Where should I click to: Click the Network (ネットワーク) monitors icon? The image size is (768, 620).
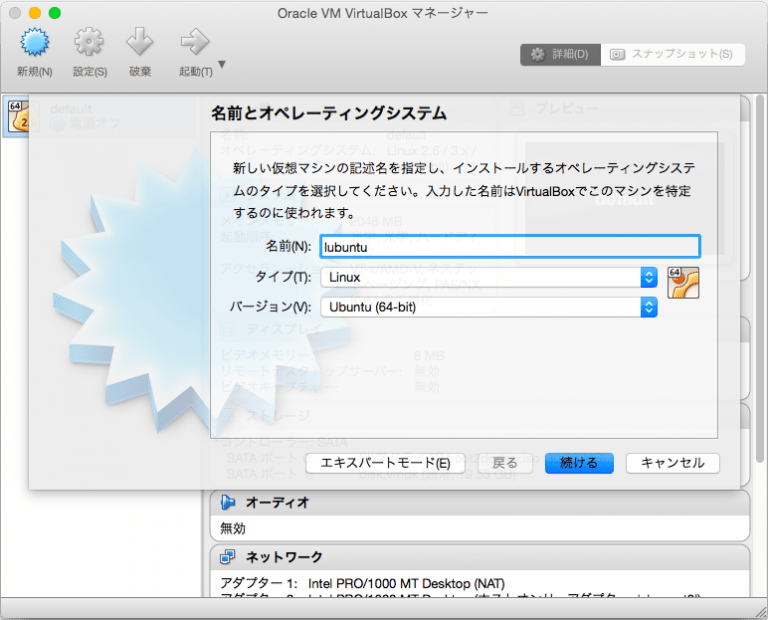[x=228, y=557]
